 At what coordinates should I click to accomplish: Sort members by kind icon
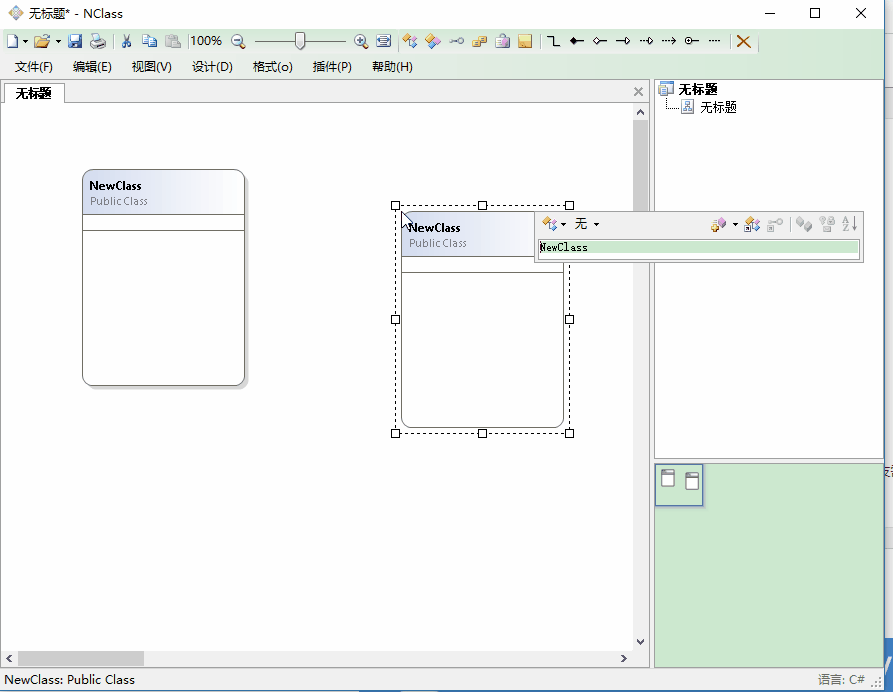[804, 224]
